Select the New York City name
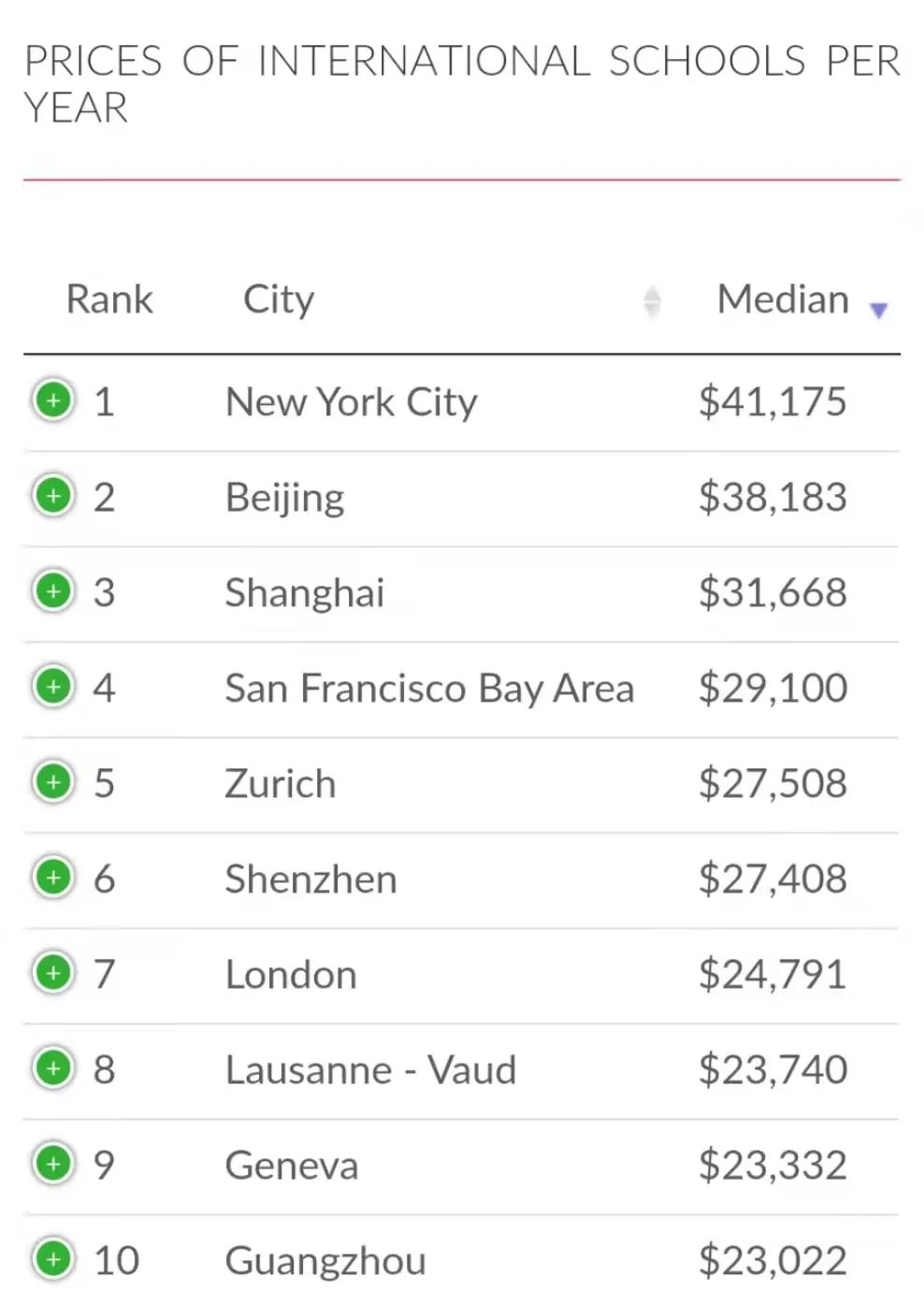Screen dimensions: 924x1307 pyautogui.click(x=351, y=402)
